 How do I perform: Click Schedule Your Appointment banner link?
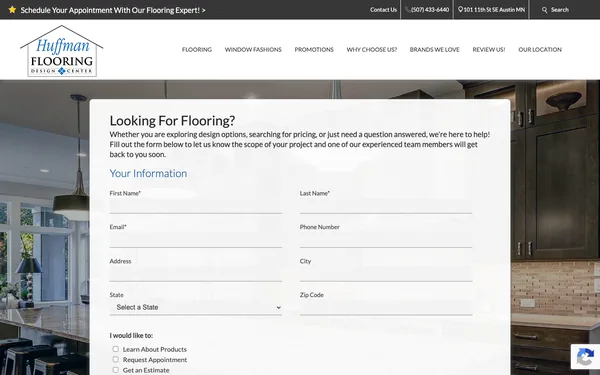click(113, 10)
